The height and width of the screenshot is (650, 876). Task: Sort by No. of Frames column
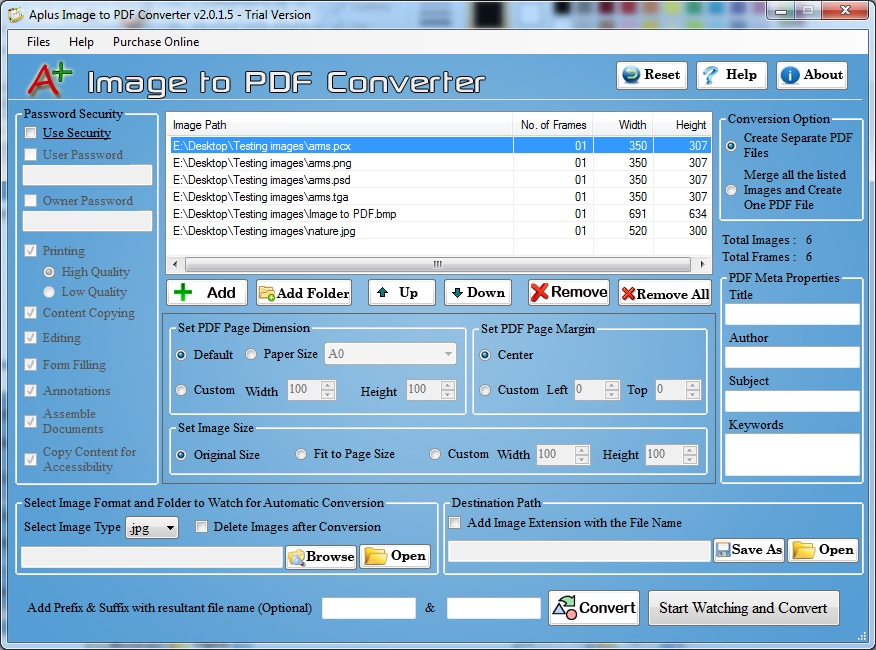(x=553, y=125)
